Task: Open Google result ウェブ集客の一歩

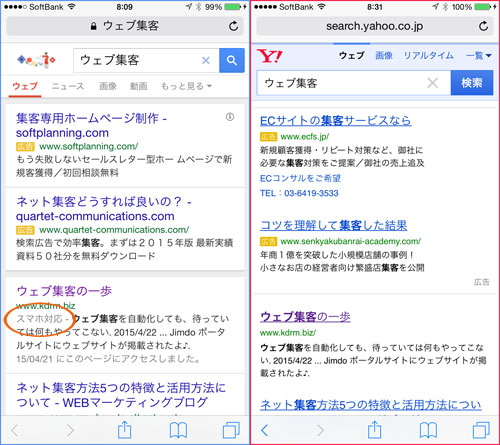Action: [x=64, y=291]
